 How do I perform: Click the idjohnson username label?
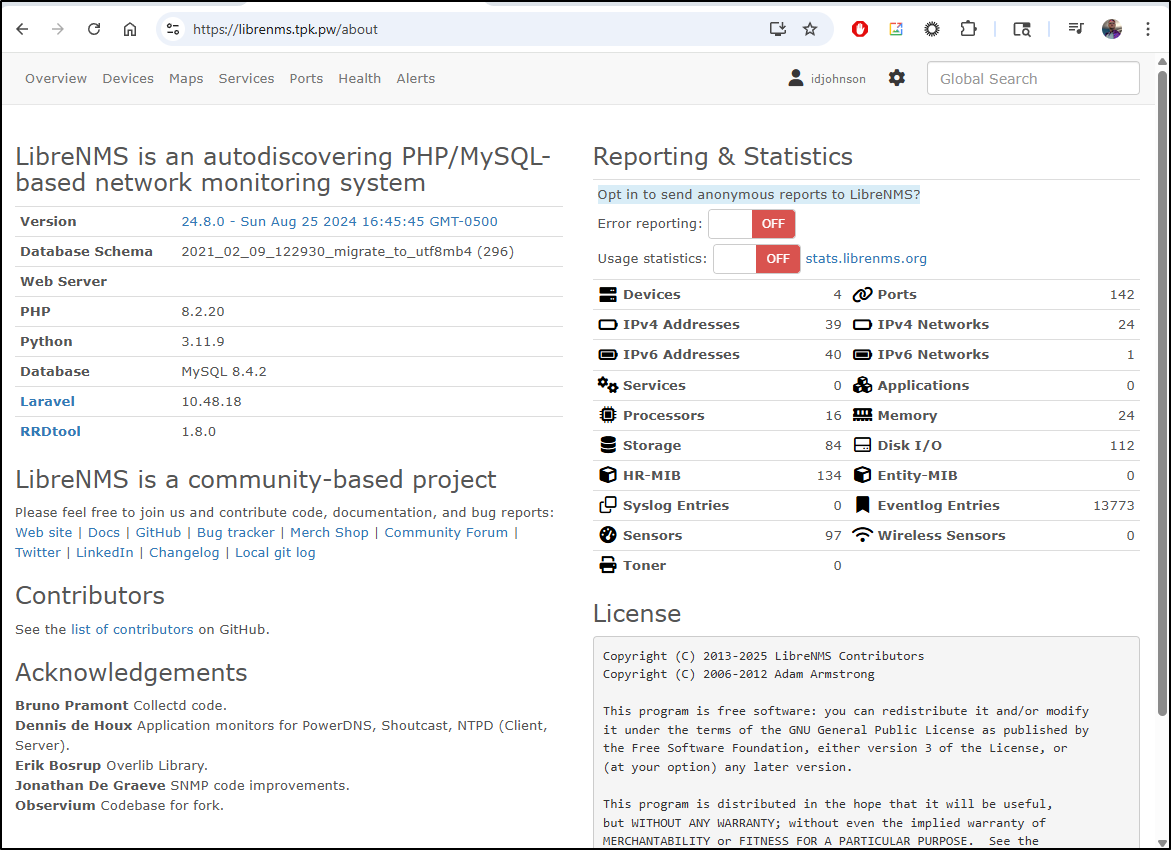838,78
